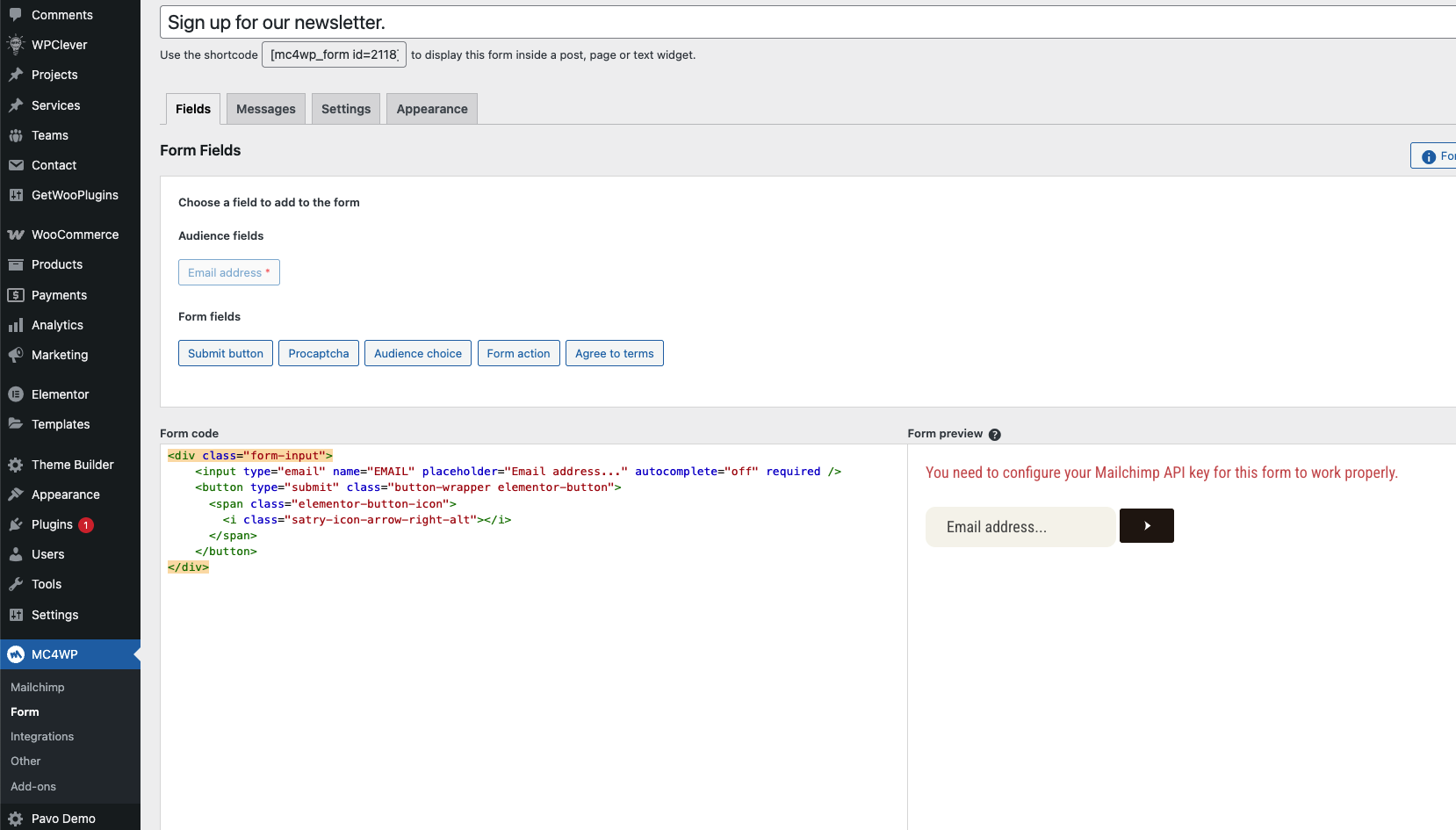Add the Agree to terms field
This screenshot has height=830, width=1456.
pos(614,353)
